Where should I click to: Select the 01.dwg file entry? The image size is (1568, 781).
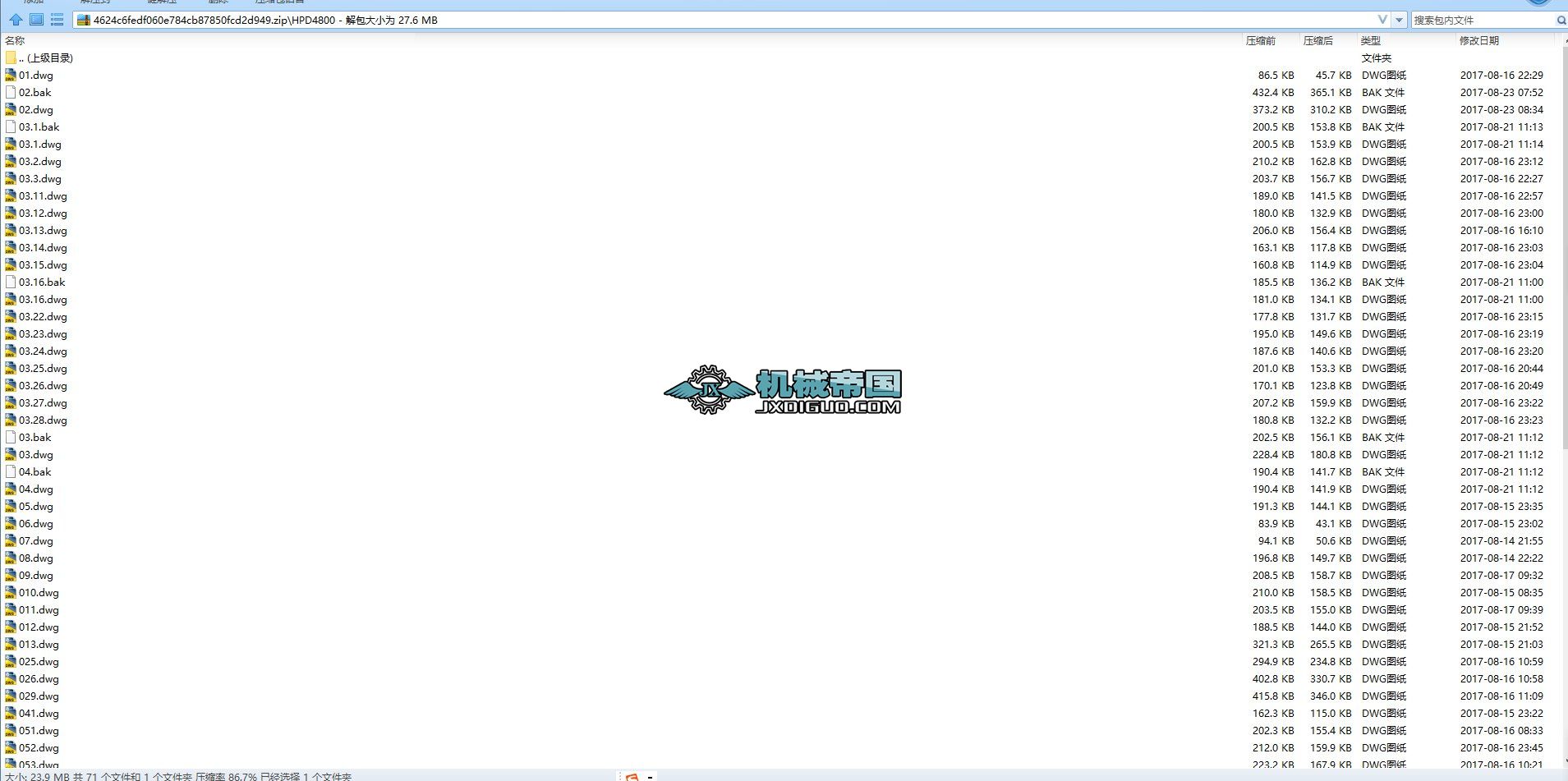36,75
